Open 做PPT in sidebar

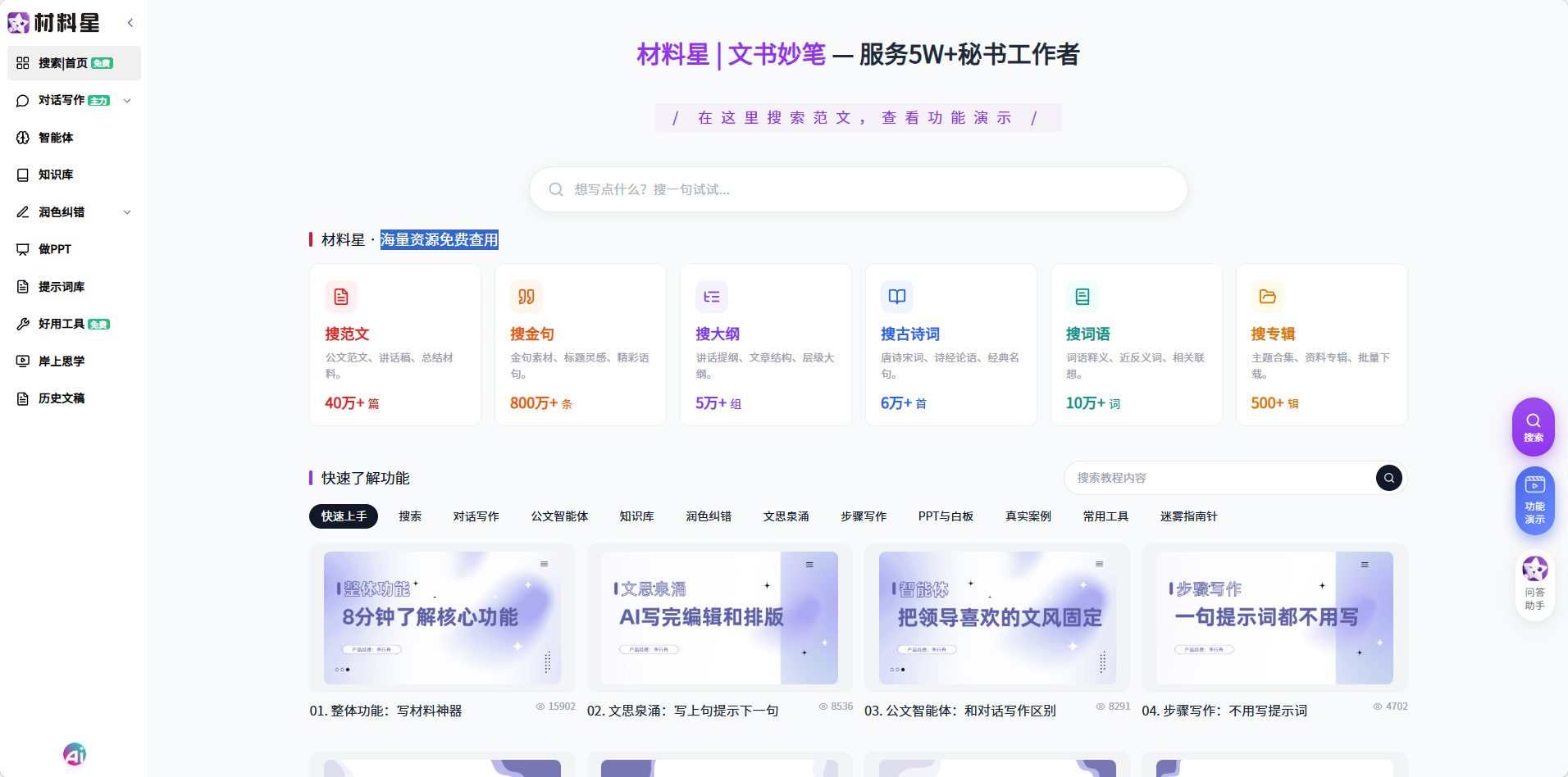click(x=74, y=249)
